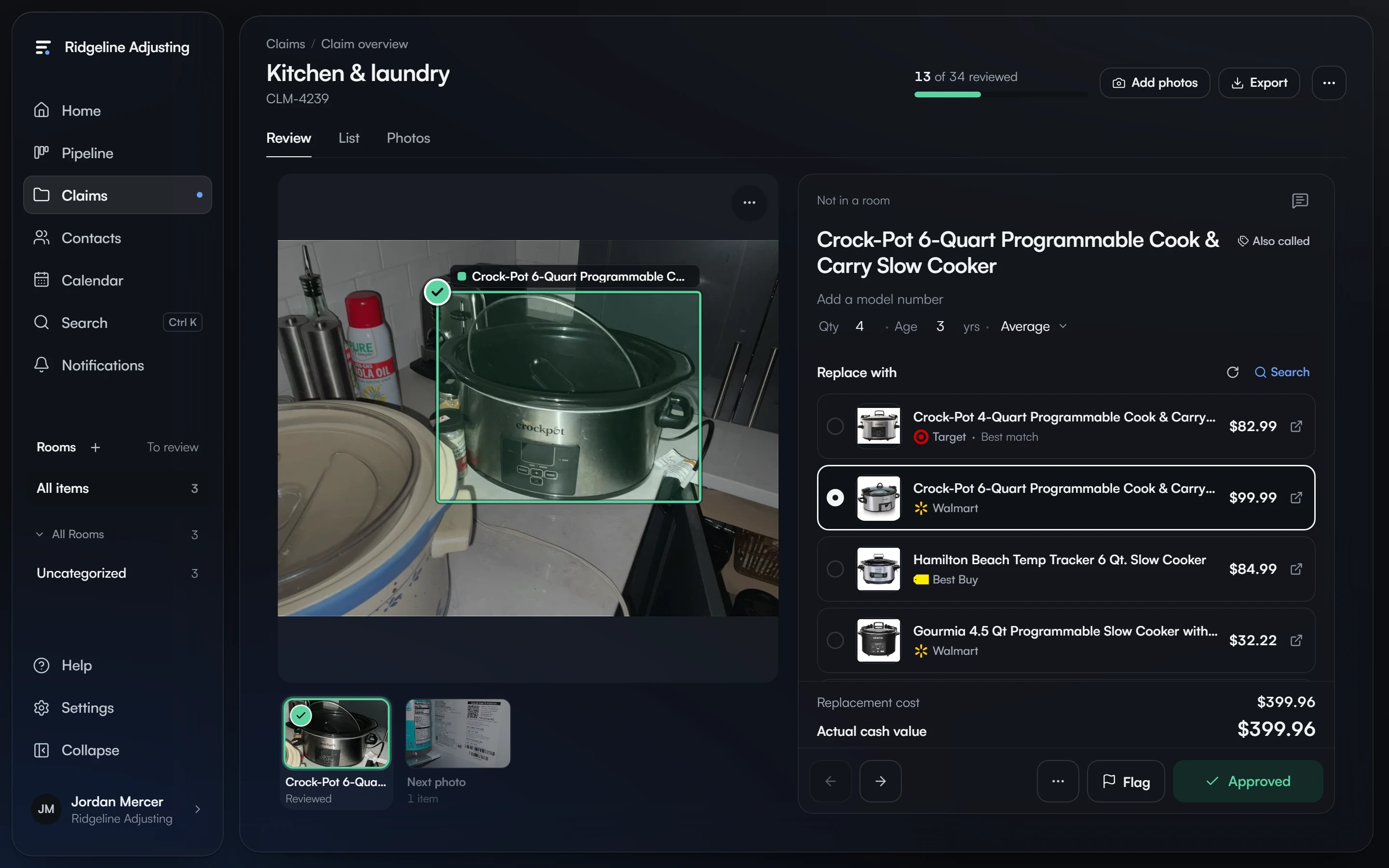Click the To review filter
Image resolution: width=1389 pixels, height=868 pixels.
coord(172,447)
